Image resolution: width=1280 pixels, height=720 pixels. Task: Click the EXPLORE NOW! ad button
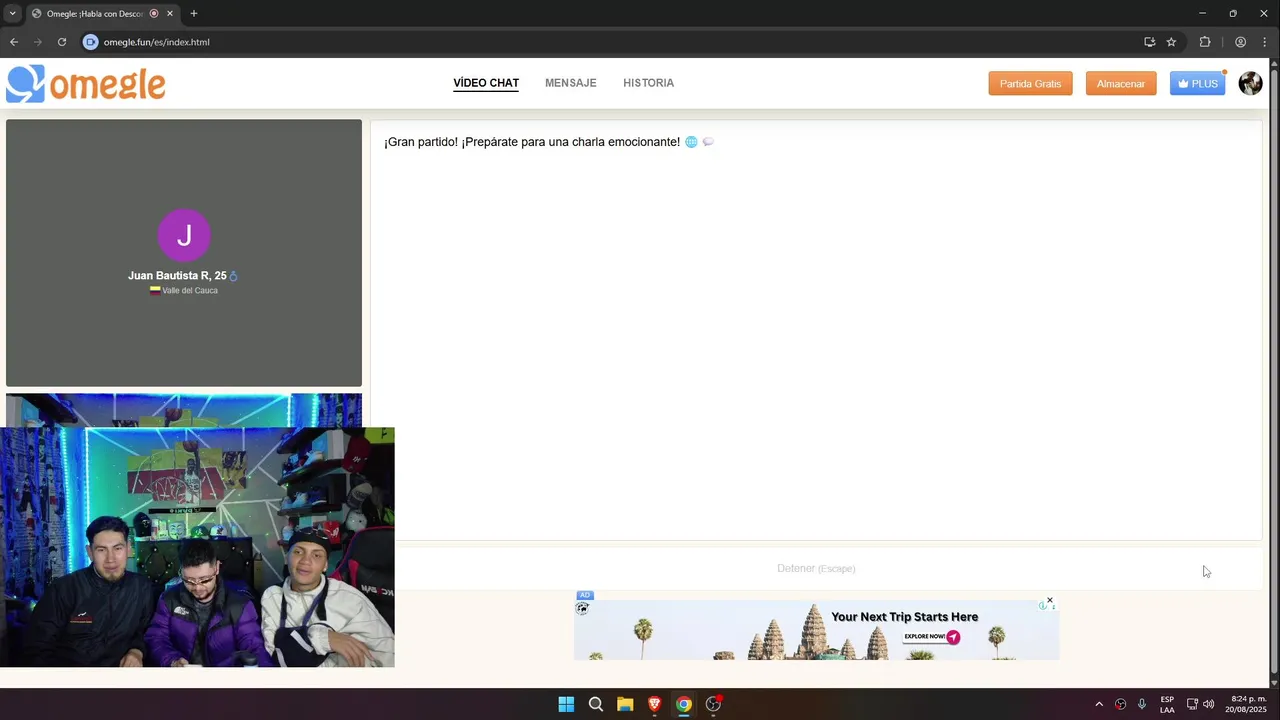pyautogui.click(x=931, y=637)
